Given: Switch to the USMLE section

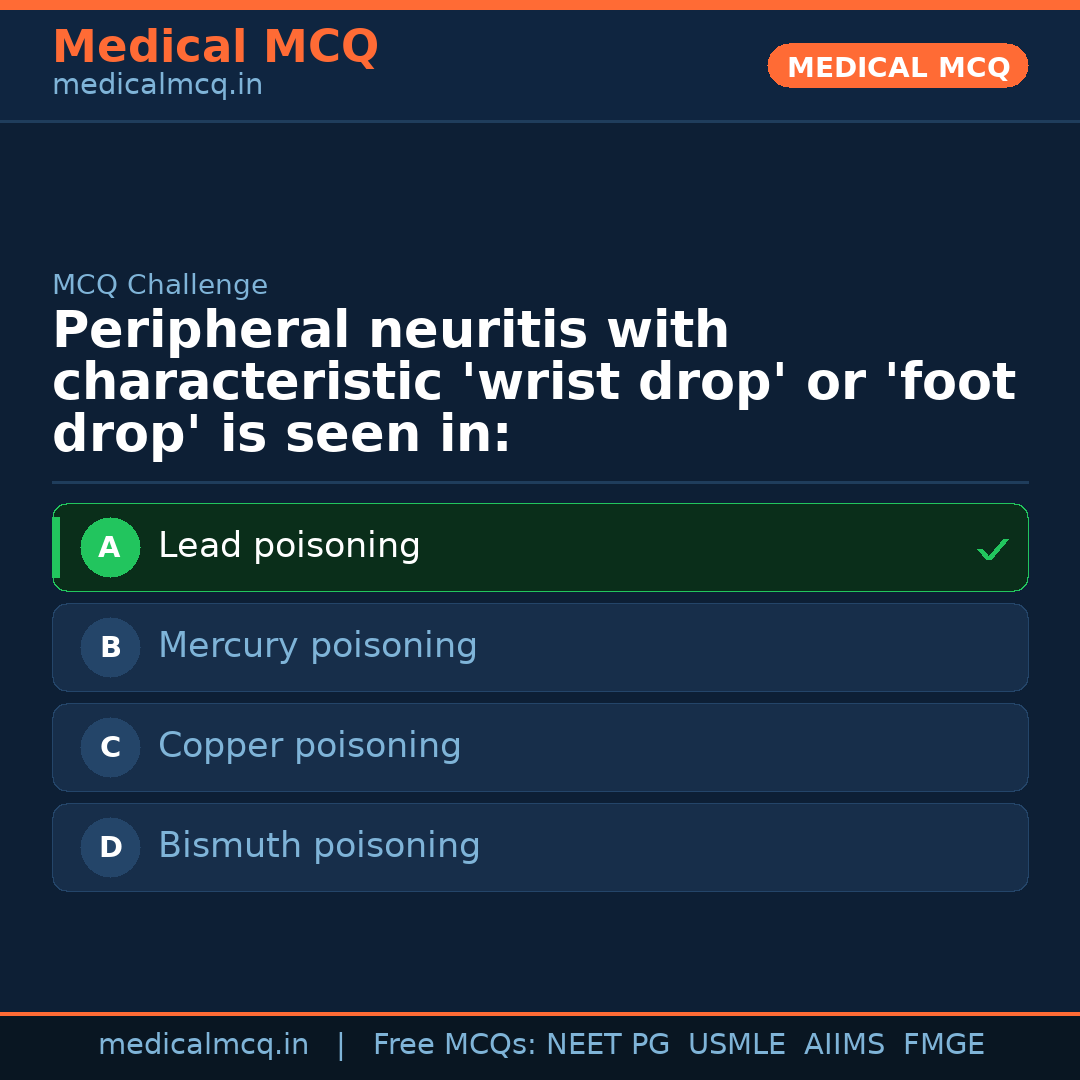Looking at the screenshot, I should [737, 1043].
